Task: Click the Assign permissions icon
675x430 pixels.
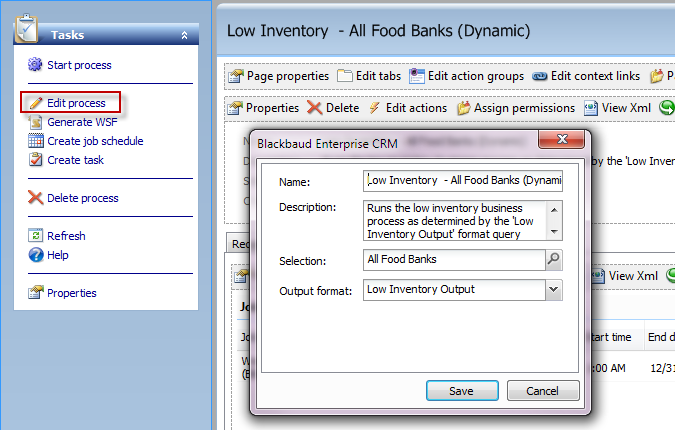Action: 464,108
